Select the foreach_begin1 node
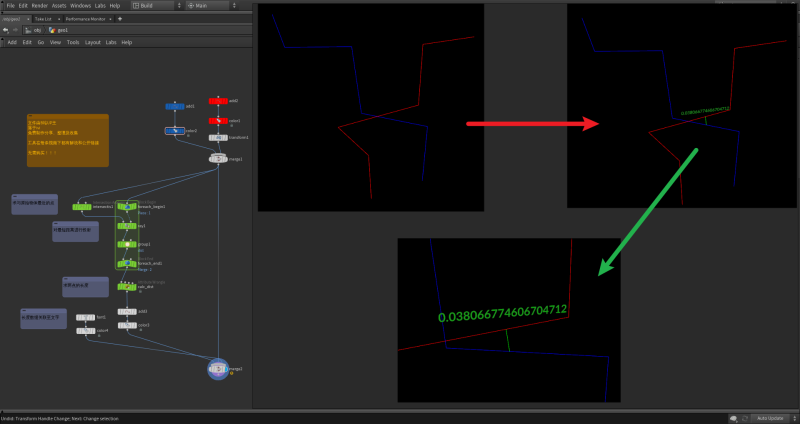The width and height of the screenshot is (800, 424). point(126,207)
